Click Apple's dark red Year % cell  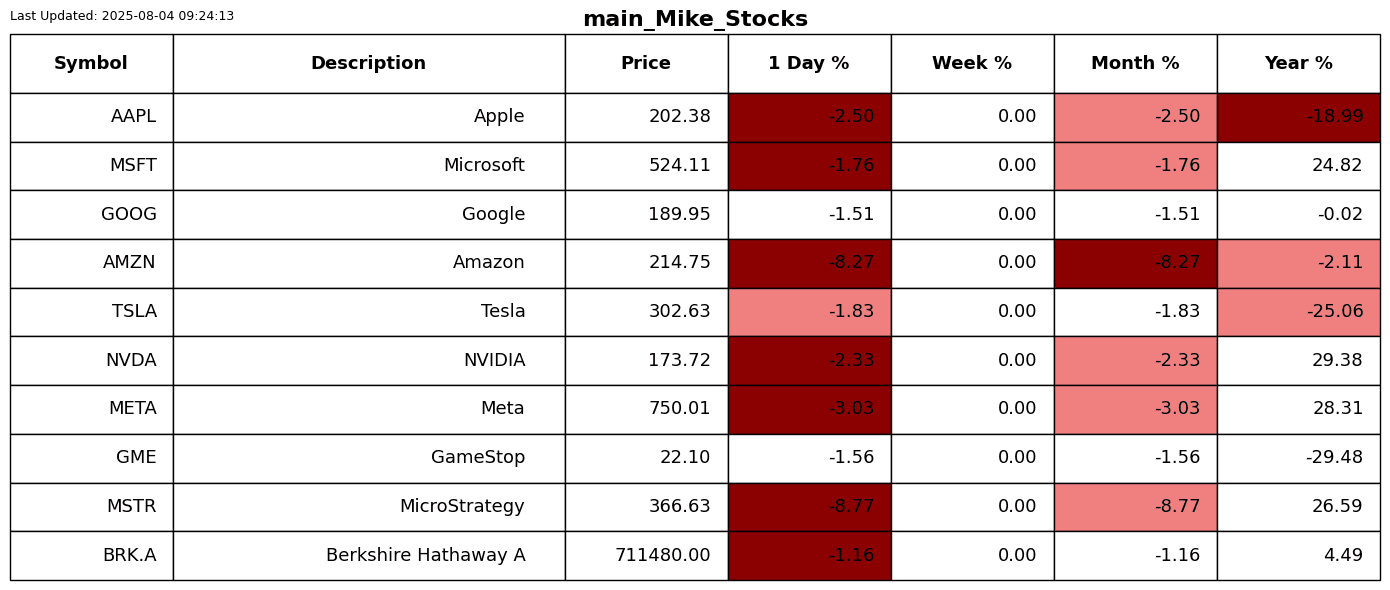pos(1298,117)
